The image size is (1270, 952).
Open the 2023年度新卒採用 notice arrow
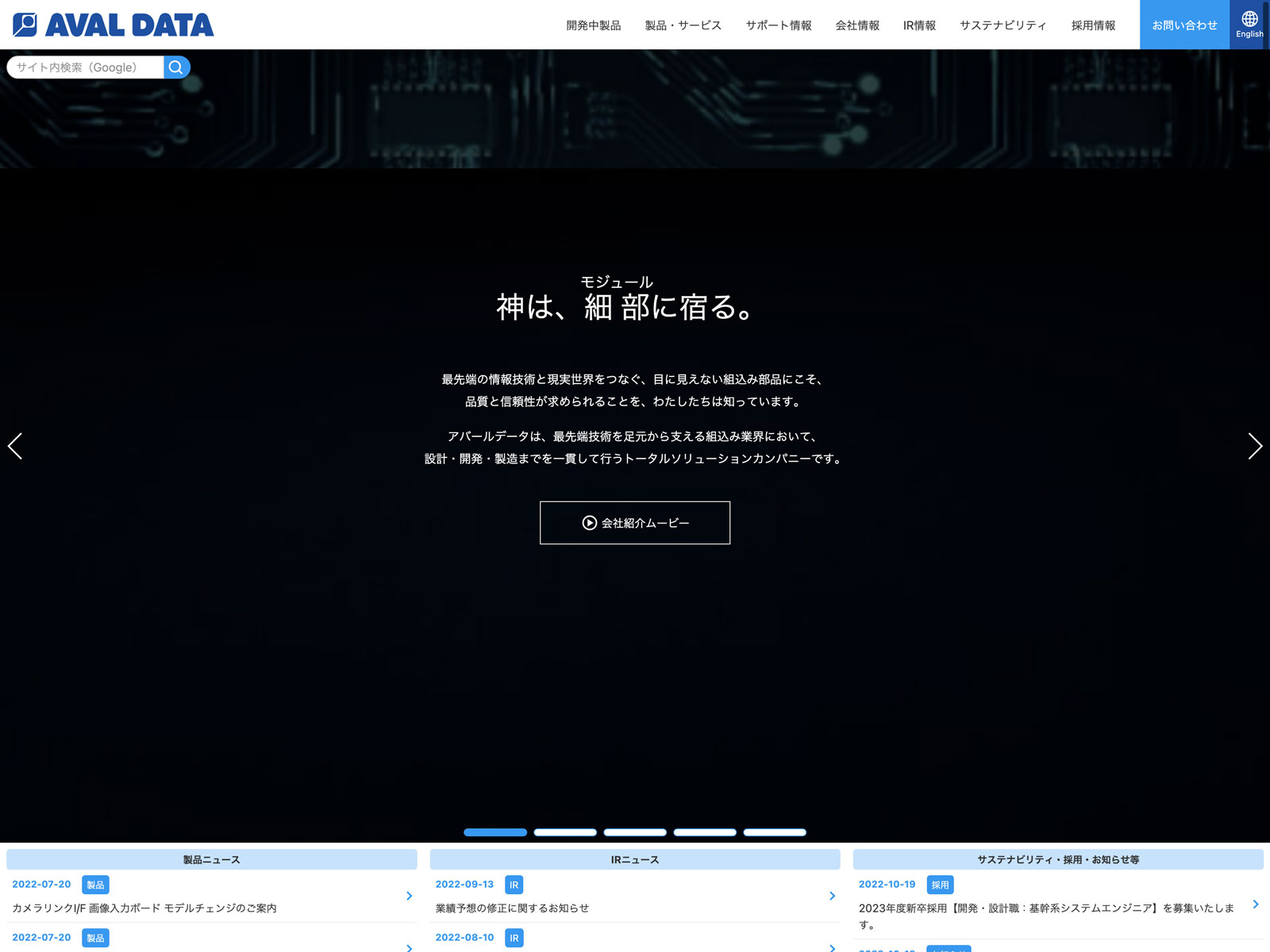coord(1255,904)
